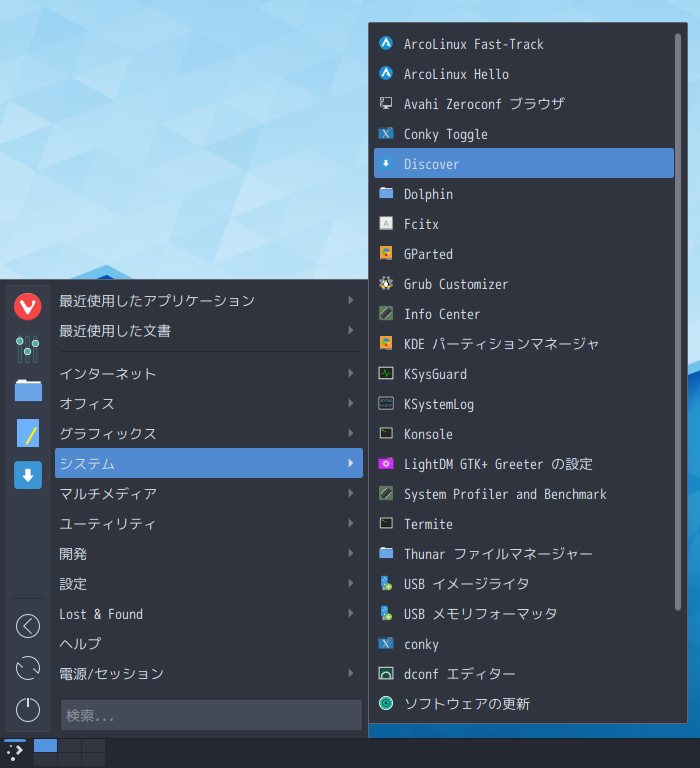Expand 開発 submenu arrow
700x768 pixels.
(351, 553)
